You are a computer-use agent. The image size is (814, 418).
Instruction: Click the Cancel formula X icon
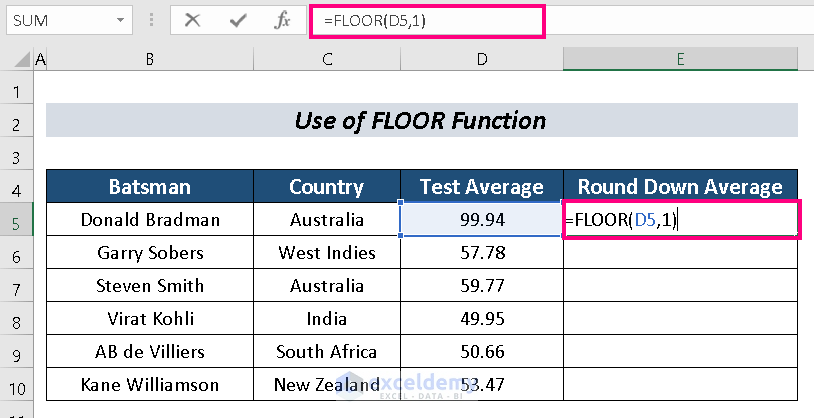coord(193,20)
